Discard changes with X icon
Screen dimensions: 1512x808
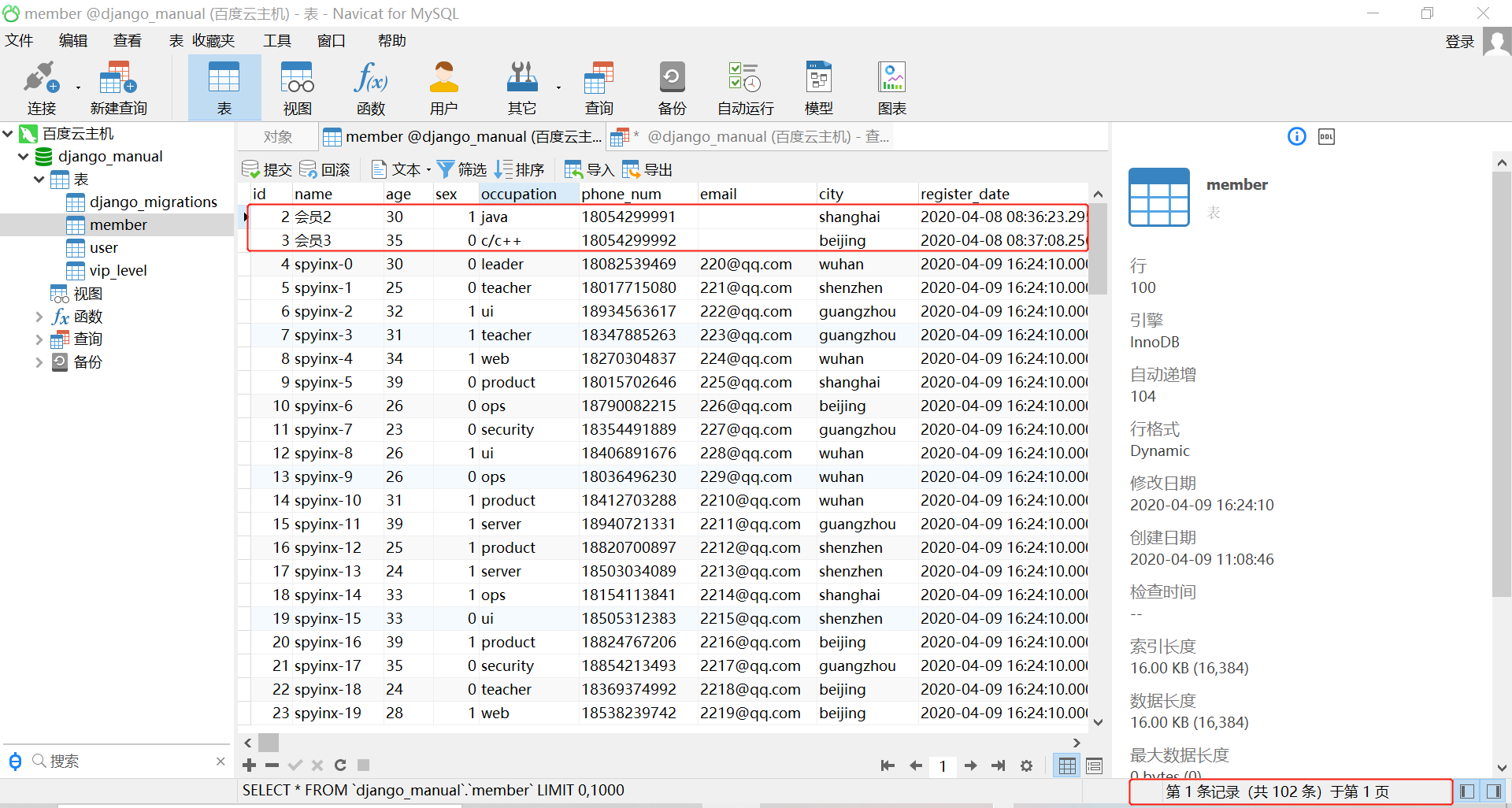(317, 765)
